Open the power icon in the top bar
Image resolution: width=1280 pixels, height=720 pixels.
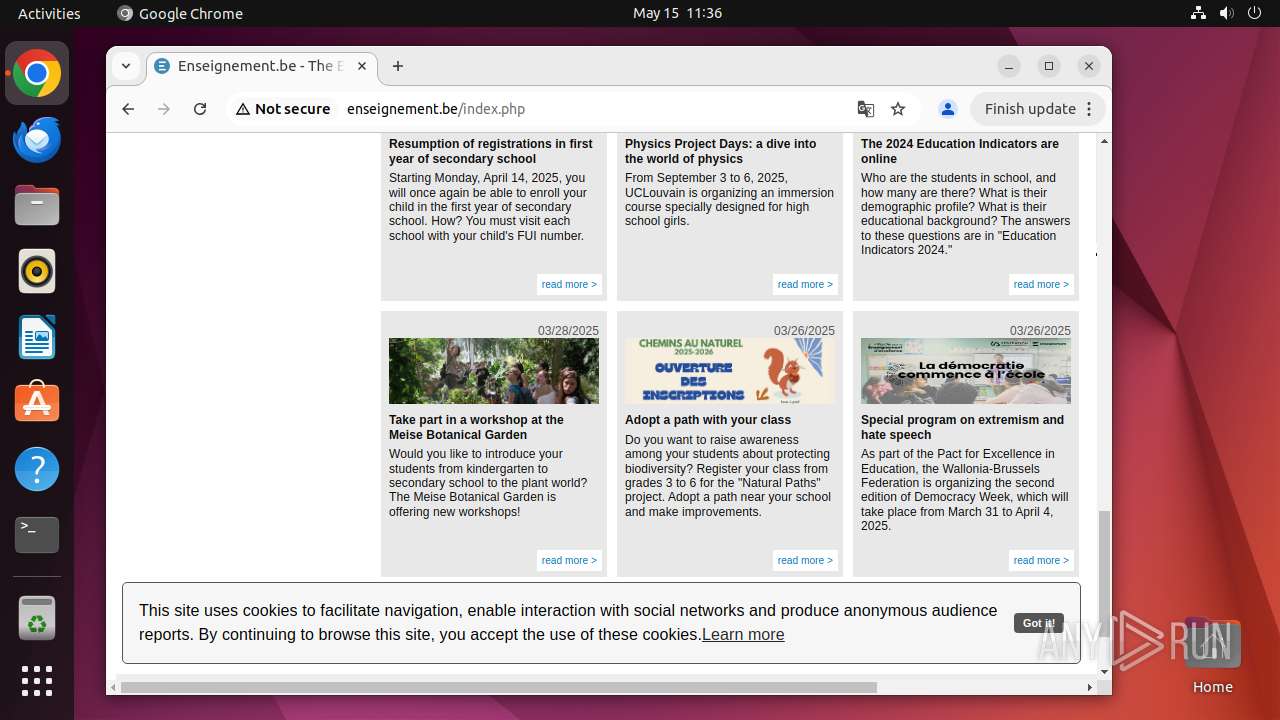point(1254,13)
